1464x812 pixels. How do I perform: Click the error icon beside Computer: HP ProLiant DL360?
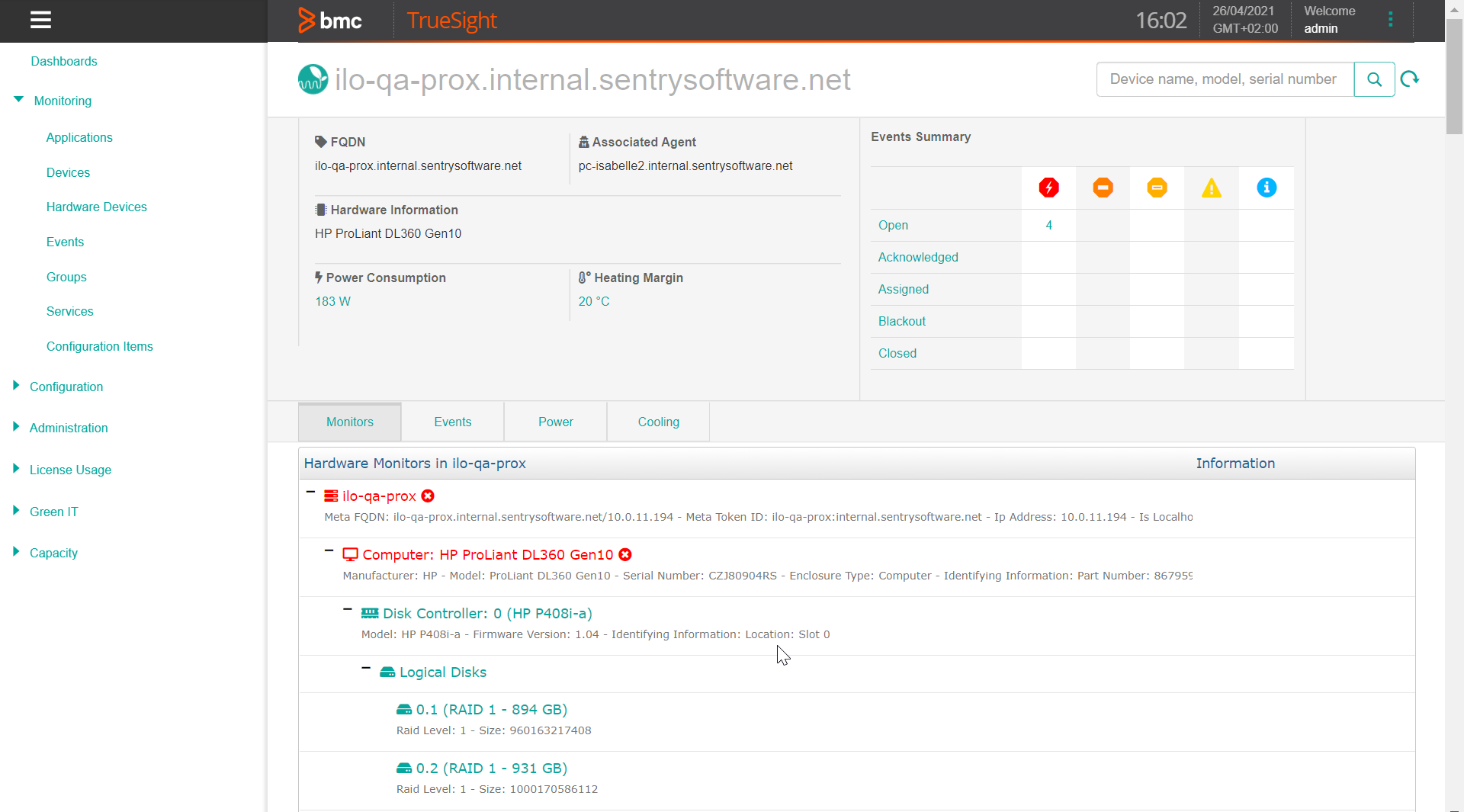[x=625, y=554]
